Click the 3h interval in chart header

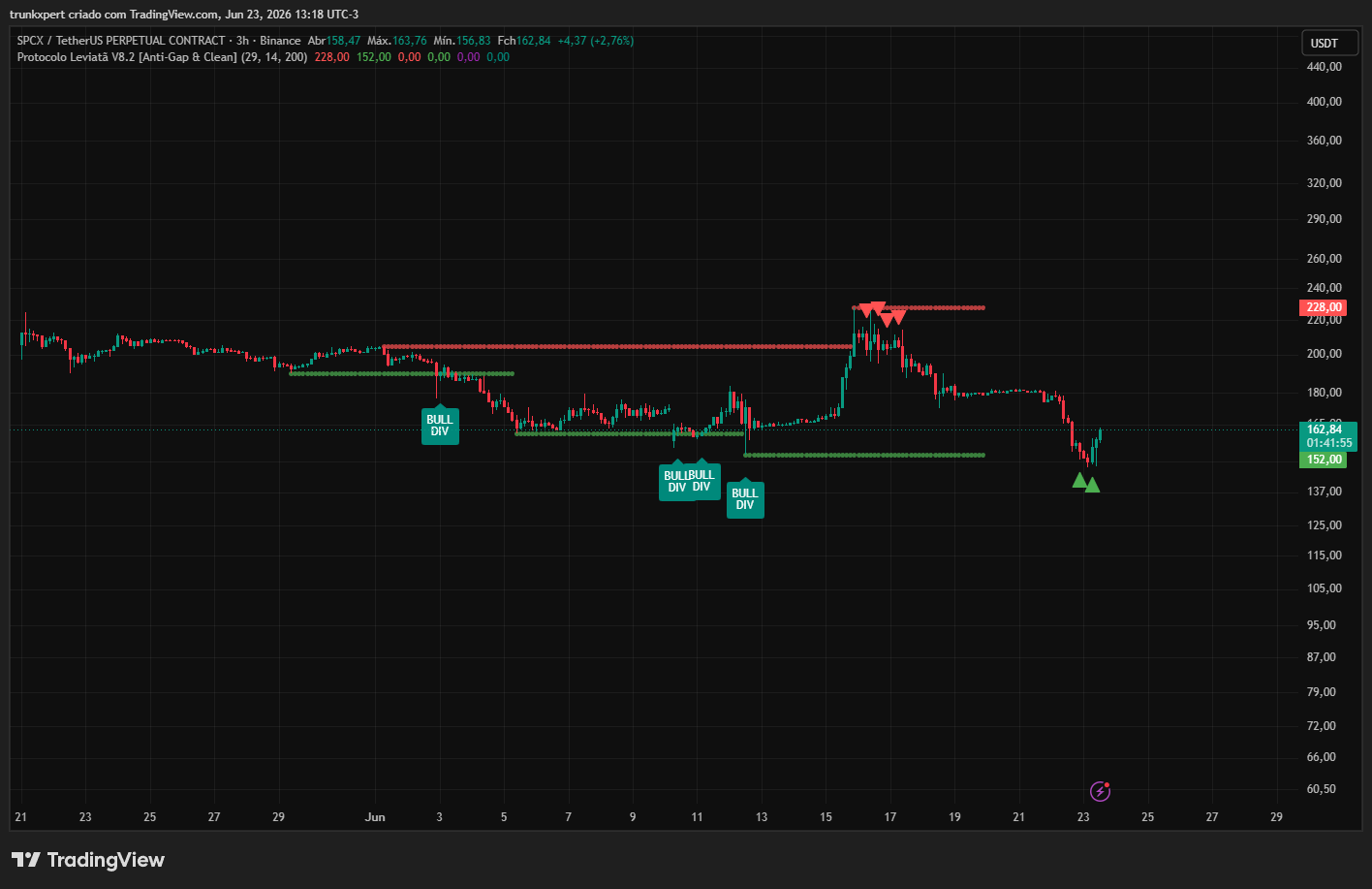click(x=242, y=41)
